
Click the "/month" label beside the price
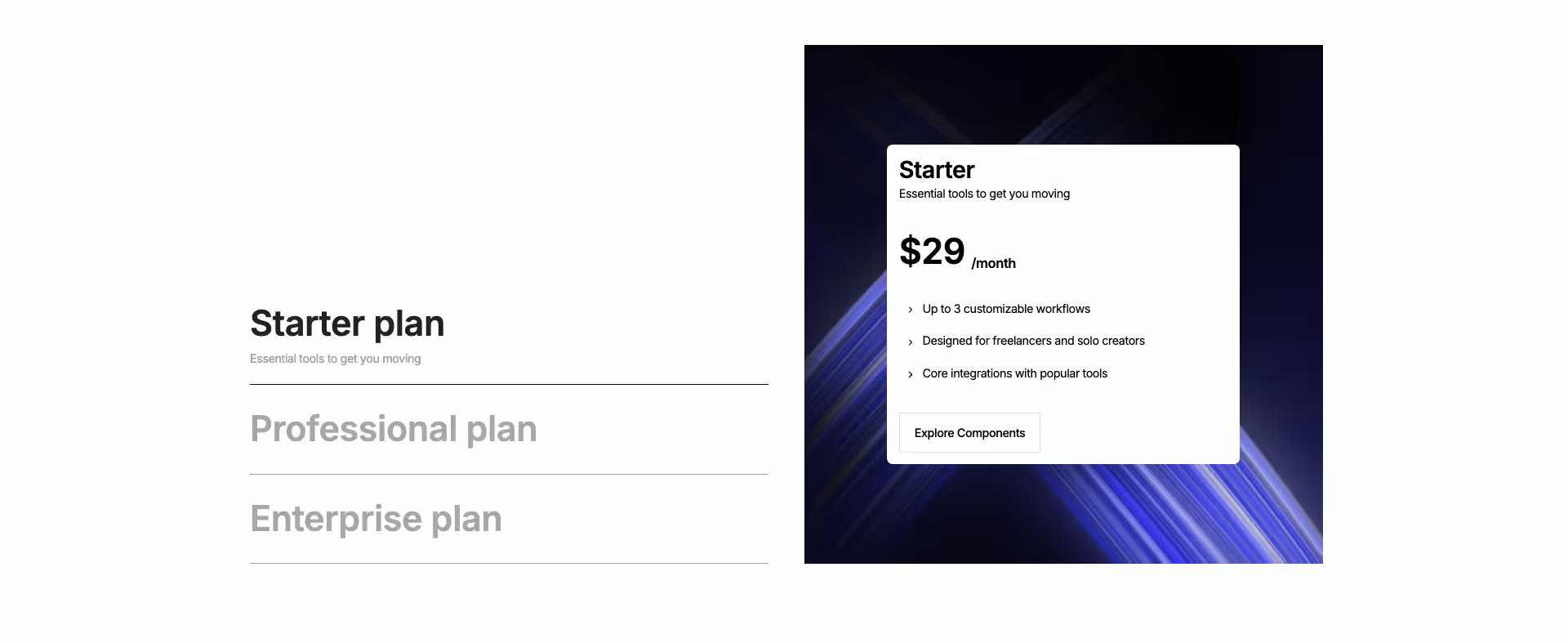pos(993,263)
